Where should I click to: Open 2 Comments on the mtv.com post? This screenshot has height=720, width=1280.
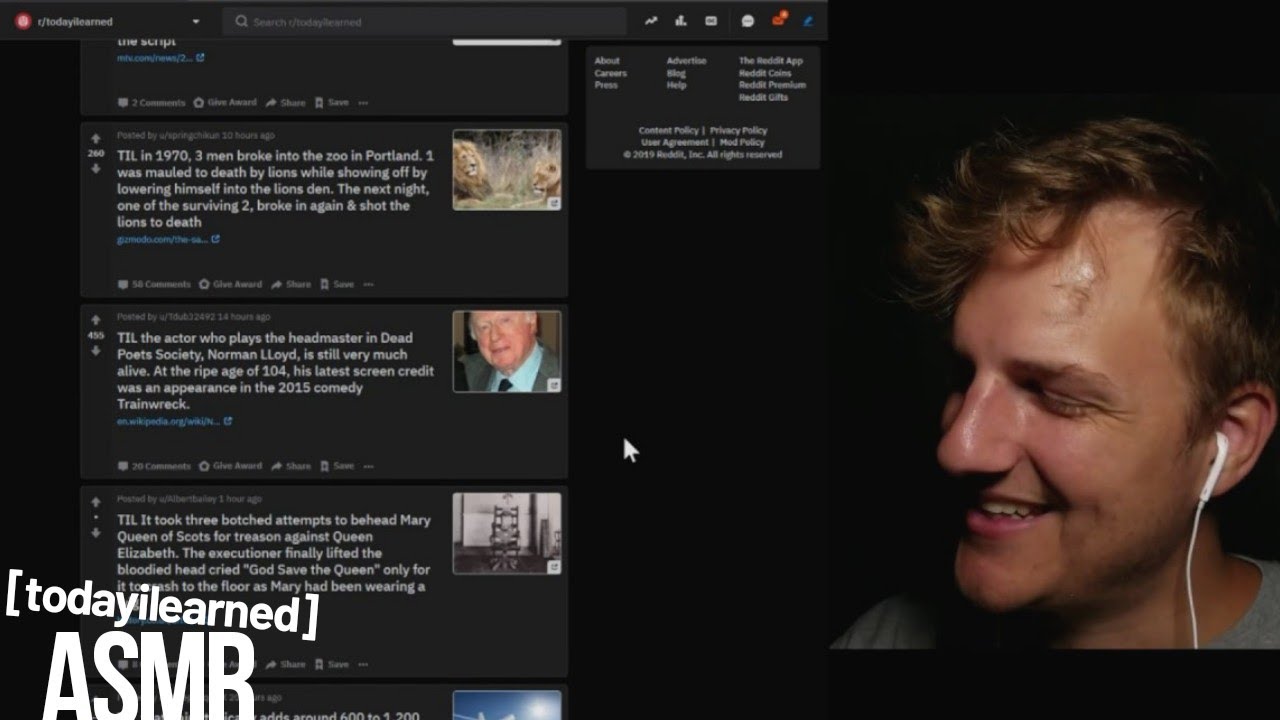click(x=152, y=102)
